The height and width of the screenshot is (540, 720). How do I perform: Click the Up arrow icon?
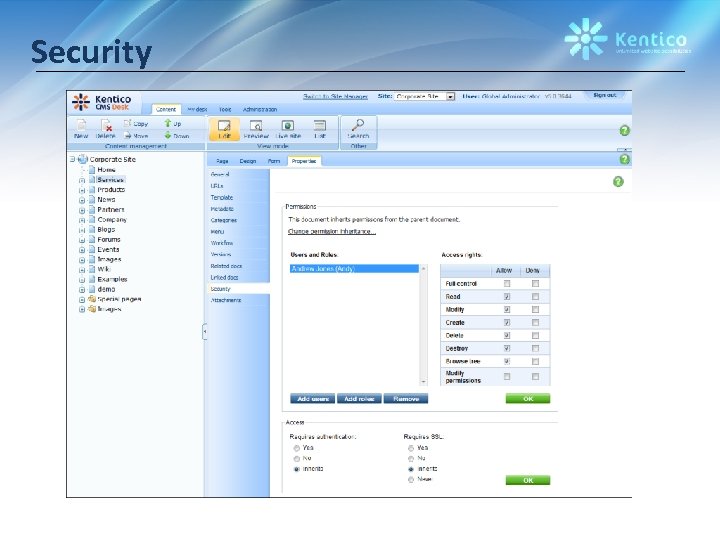pos(168,123)
